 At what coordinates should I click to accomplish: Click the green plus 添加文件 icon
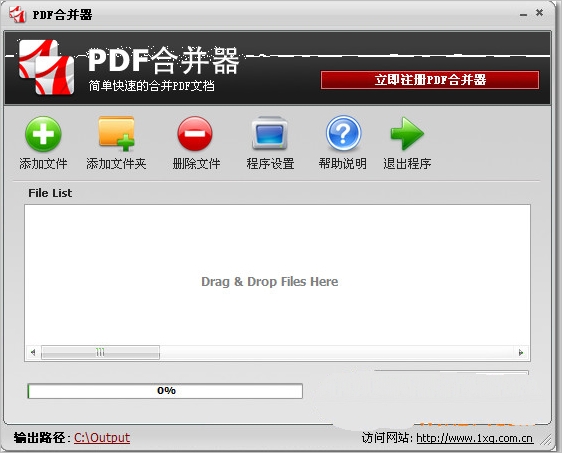point(43,134)
